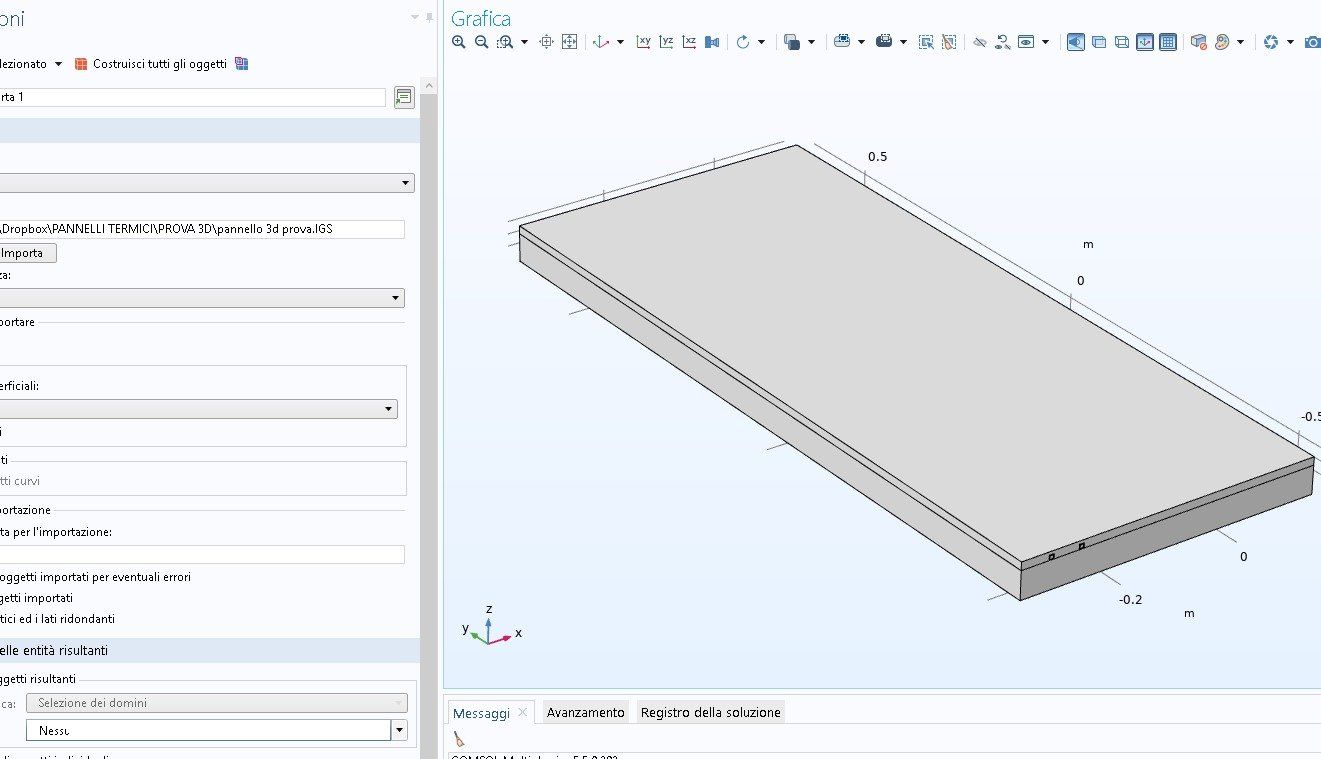Clear messages with the broom icon
The width and height of the screenshot is (1321, 759).
pyautogui.click(x=459, y=739)
